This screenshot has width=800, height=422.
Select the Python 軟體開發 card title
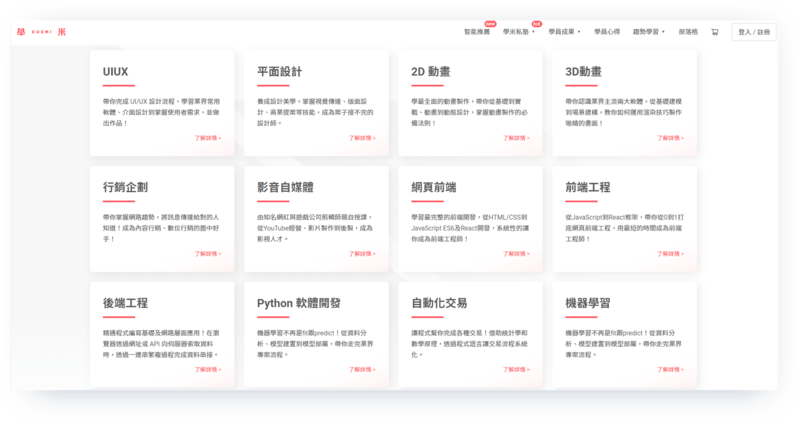coord(299,303)
